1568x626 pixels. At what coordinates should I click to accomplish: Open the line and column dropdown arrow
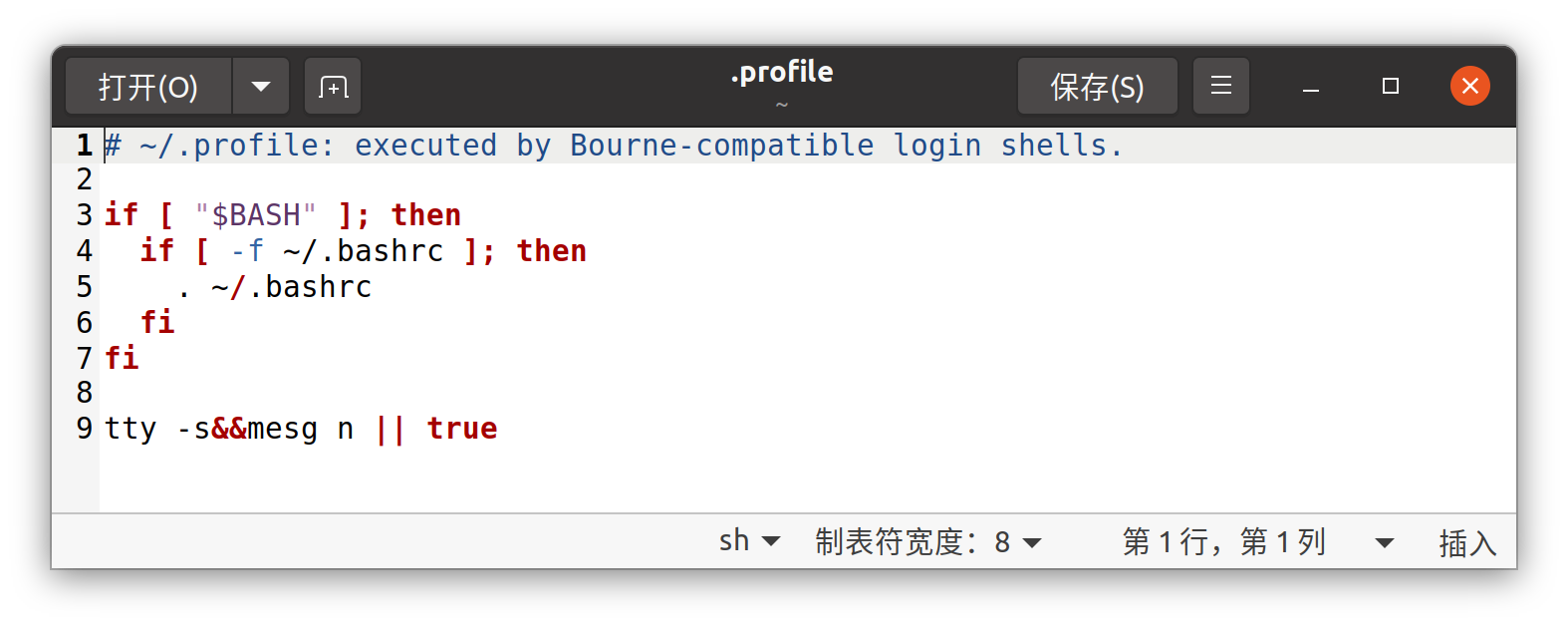[x=1385, y=540]
